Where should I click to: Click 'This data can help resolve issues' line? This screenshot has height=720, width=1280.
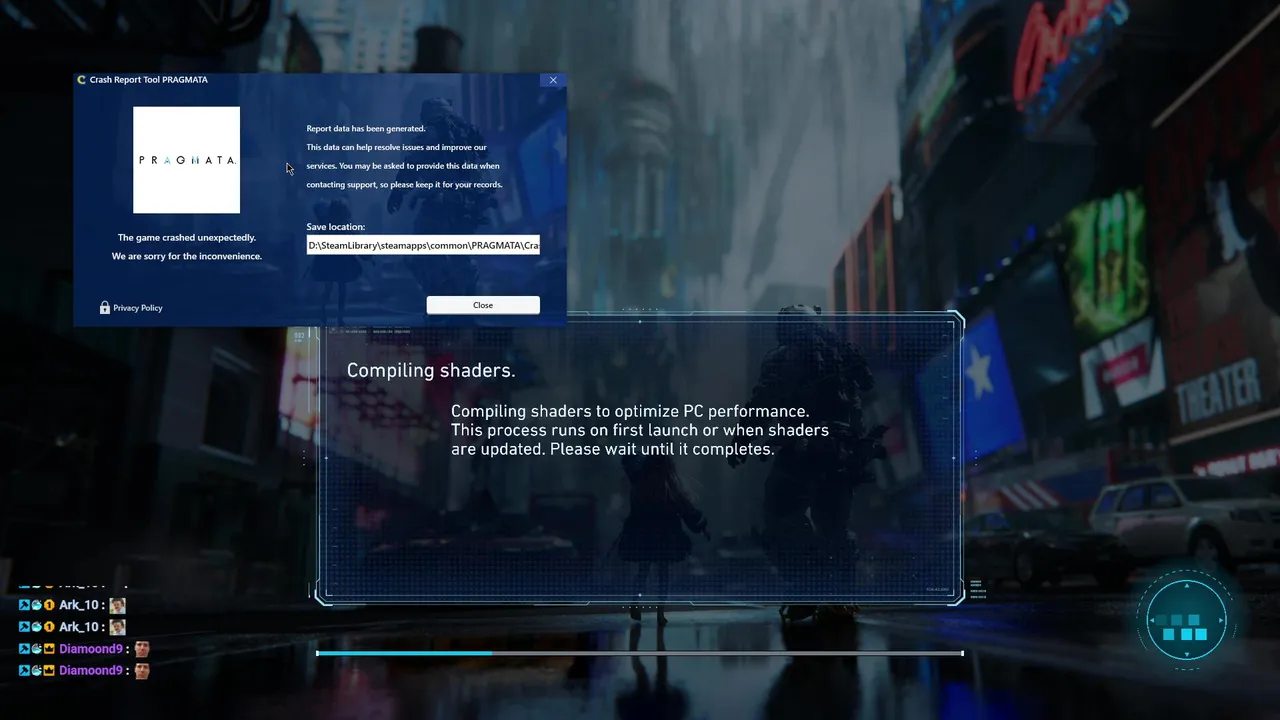click(397, 147)
